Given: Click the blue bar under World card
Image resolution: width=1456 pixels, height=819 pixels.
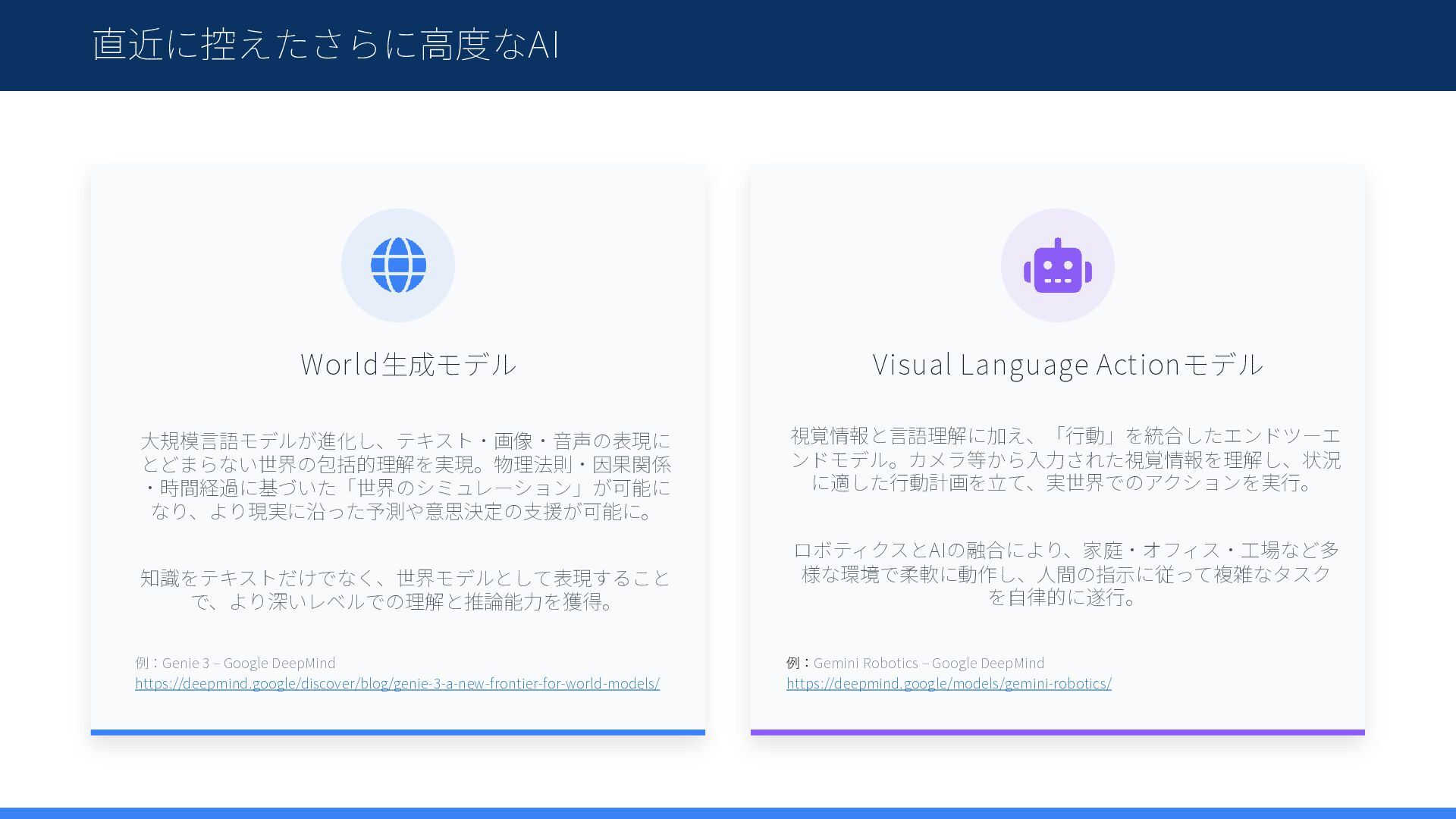Looking at the screenshot, I should (x=397, y=733).
